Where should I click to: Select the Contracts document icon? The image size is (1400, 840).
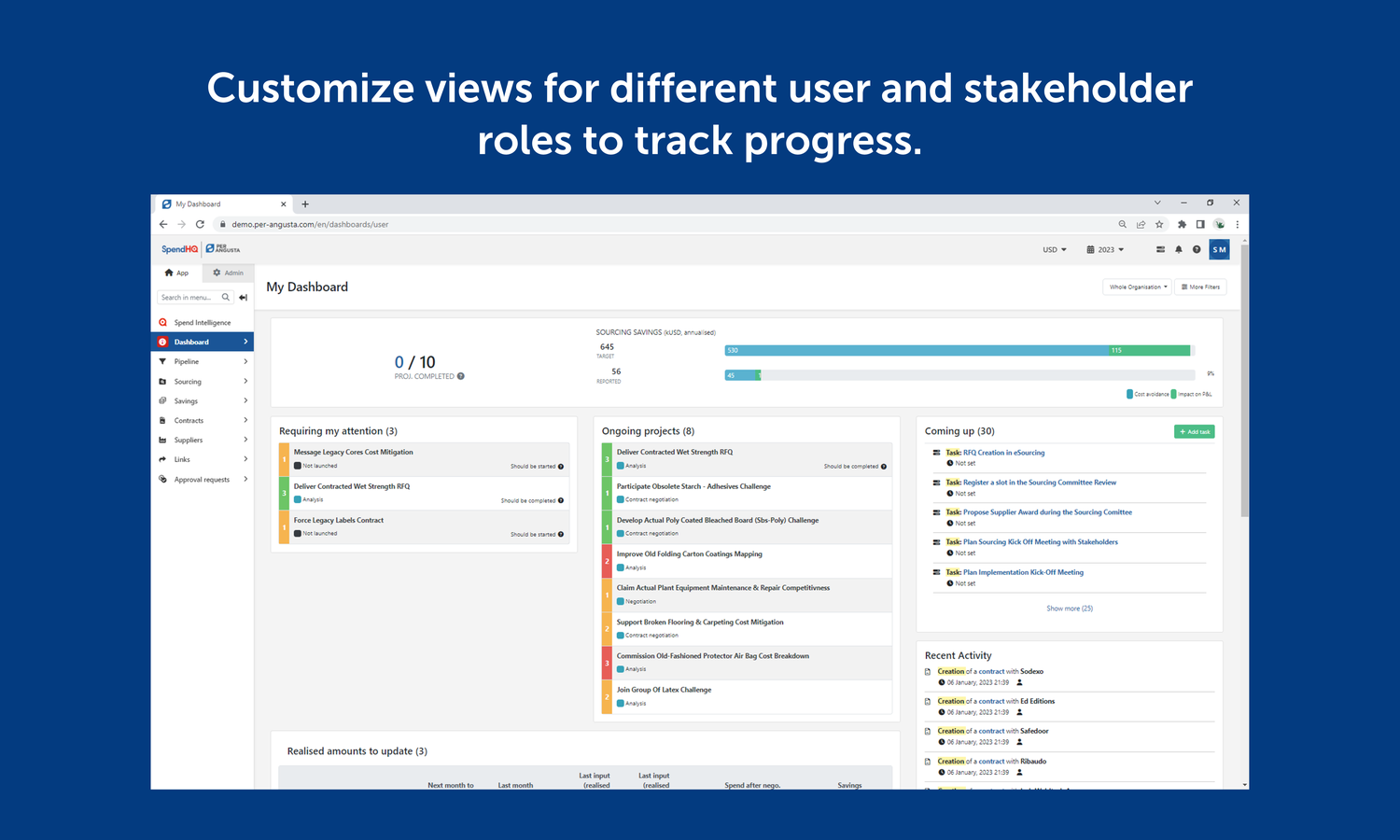point(165,420)
